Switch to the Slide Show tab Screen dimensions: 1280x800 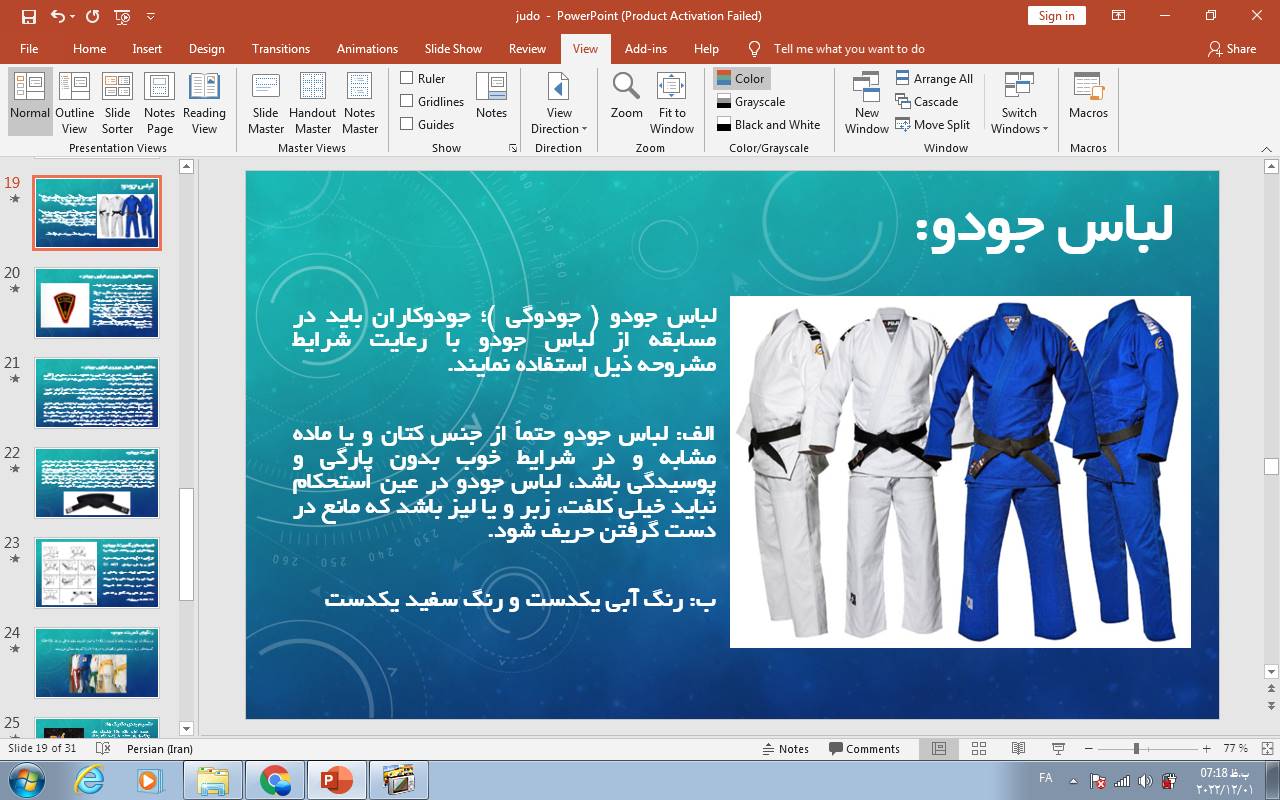click(453, 48)
